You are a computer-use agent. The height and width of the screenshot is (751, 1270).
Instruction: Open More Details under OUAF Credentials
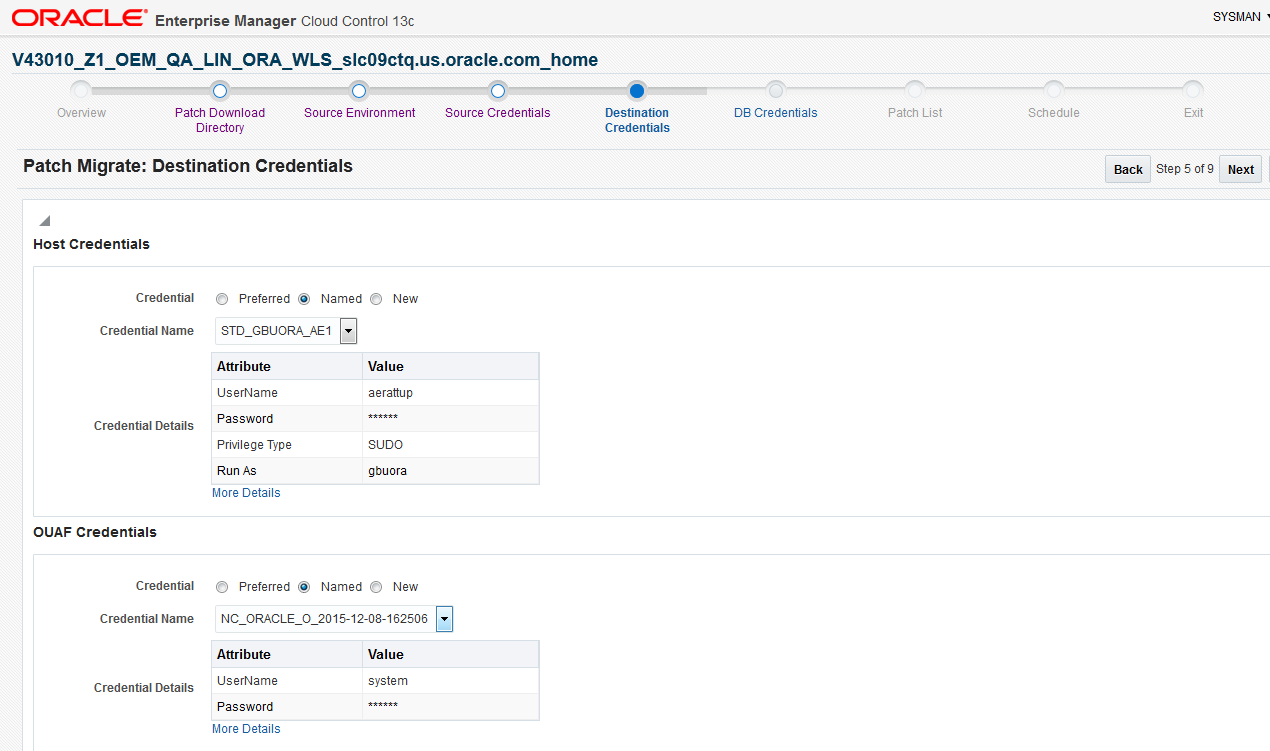click(246, 729)
